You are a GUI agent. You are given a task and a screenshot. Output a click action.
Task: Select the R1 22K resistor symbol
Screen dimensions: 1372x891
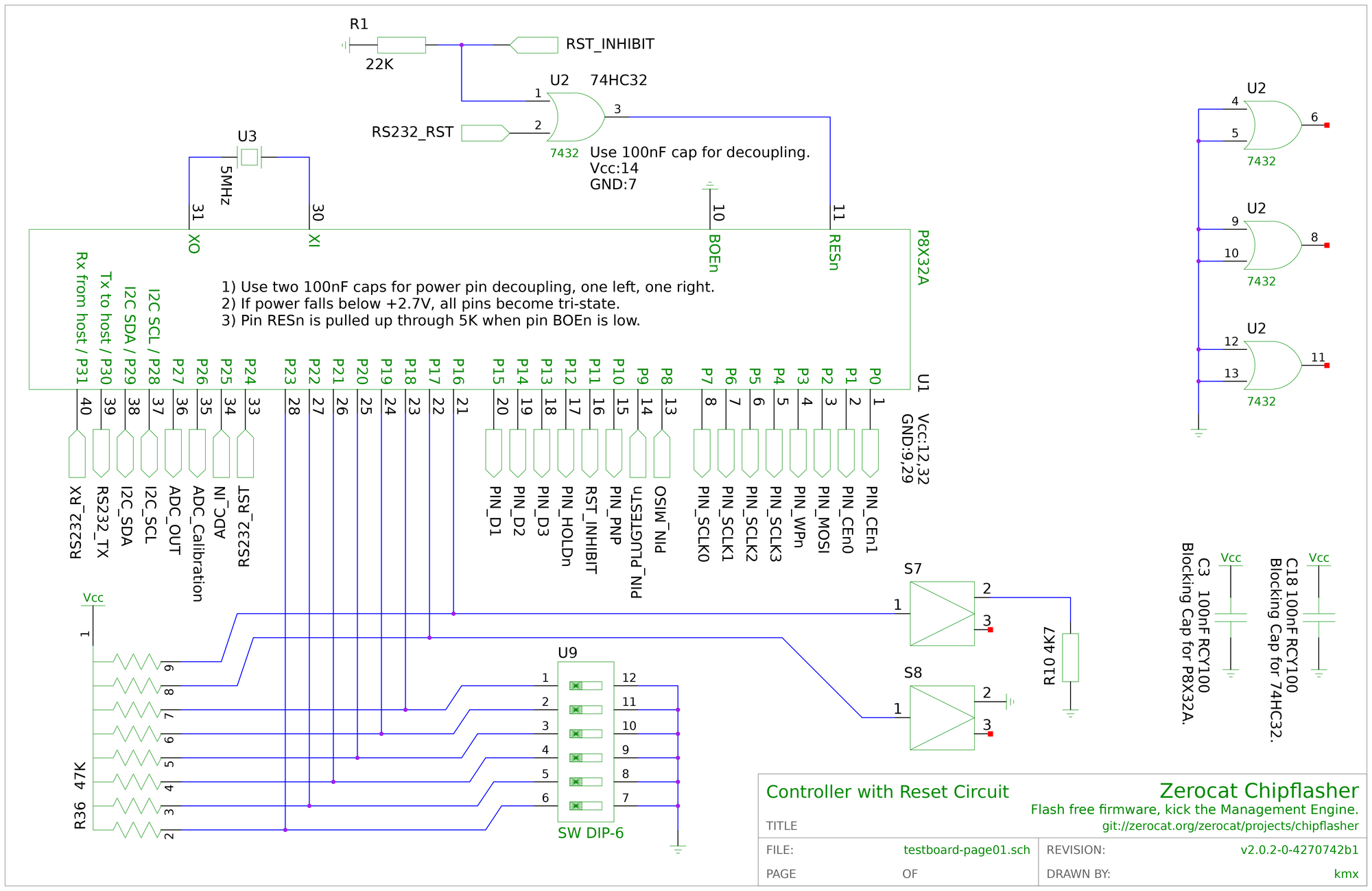coord(401,45)
